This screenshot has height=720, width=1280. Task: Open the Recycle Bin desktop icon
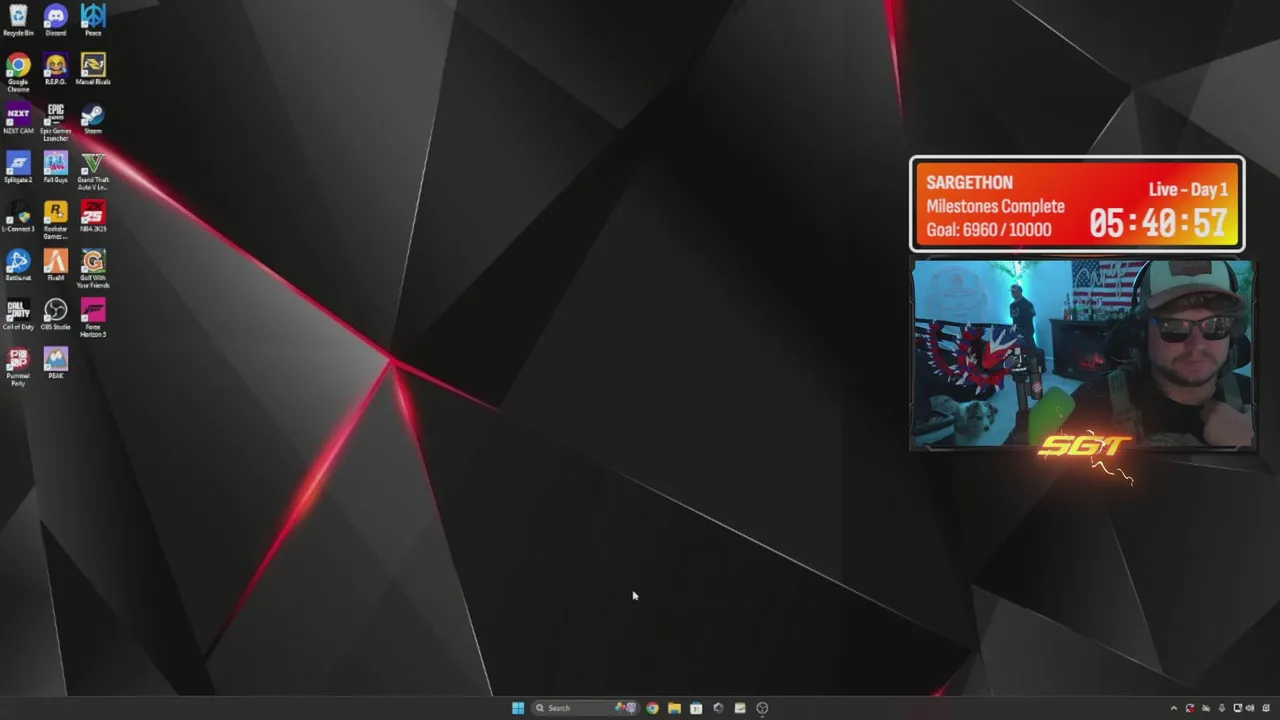[18, 20]
